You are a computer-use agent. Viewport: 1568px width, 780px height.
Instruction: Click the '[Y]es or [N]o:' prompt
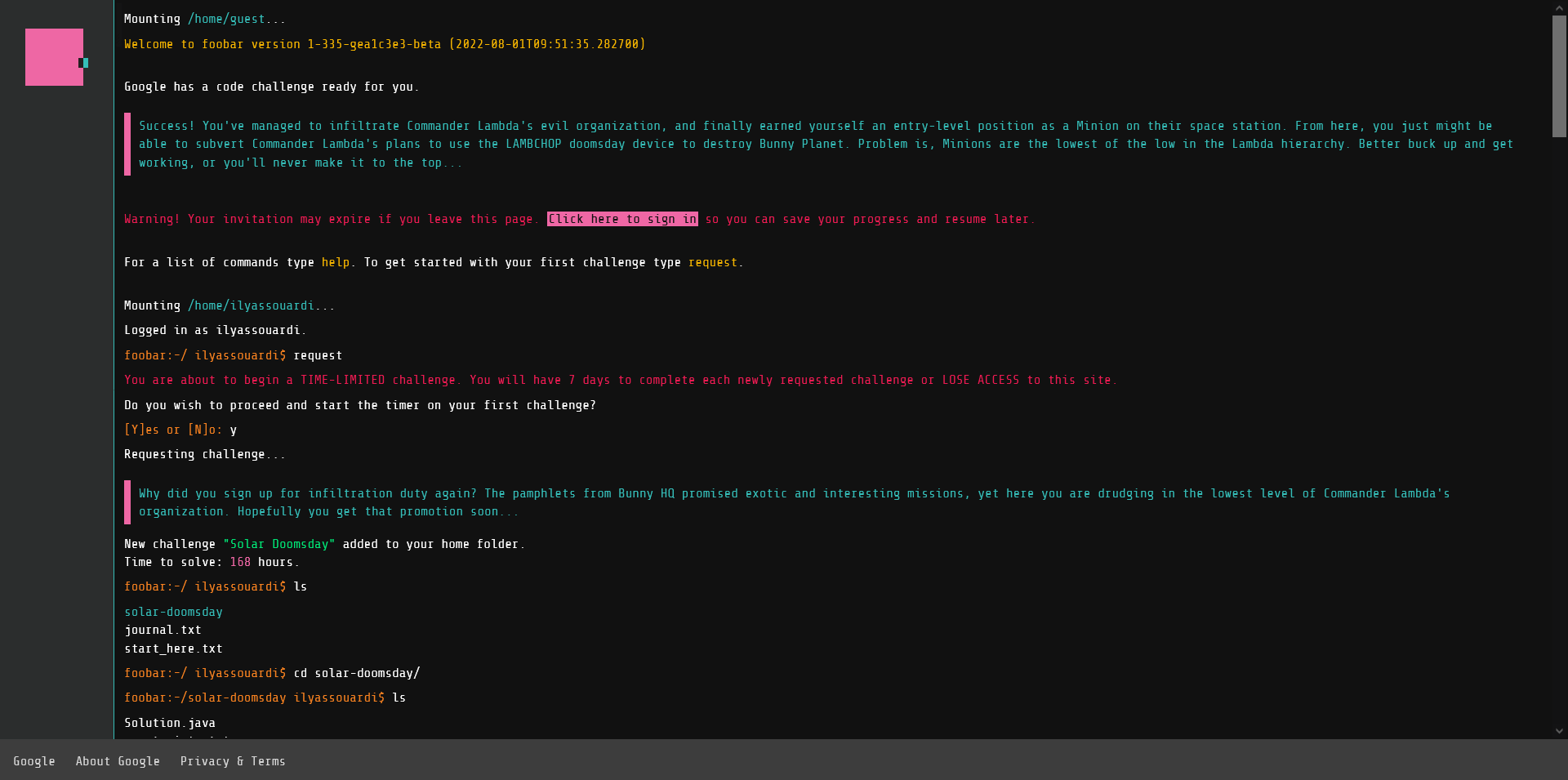click(173, 430)
